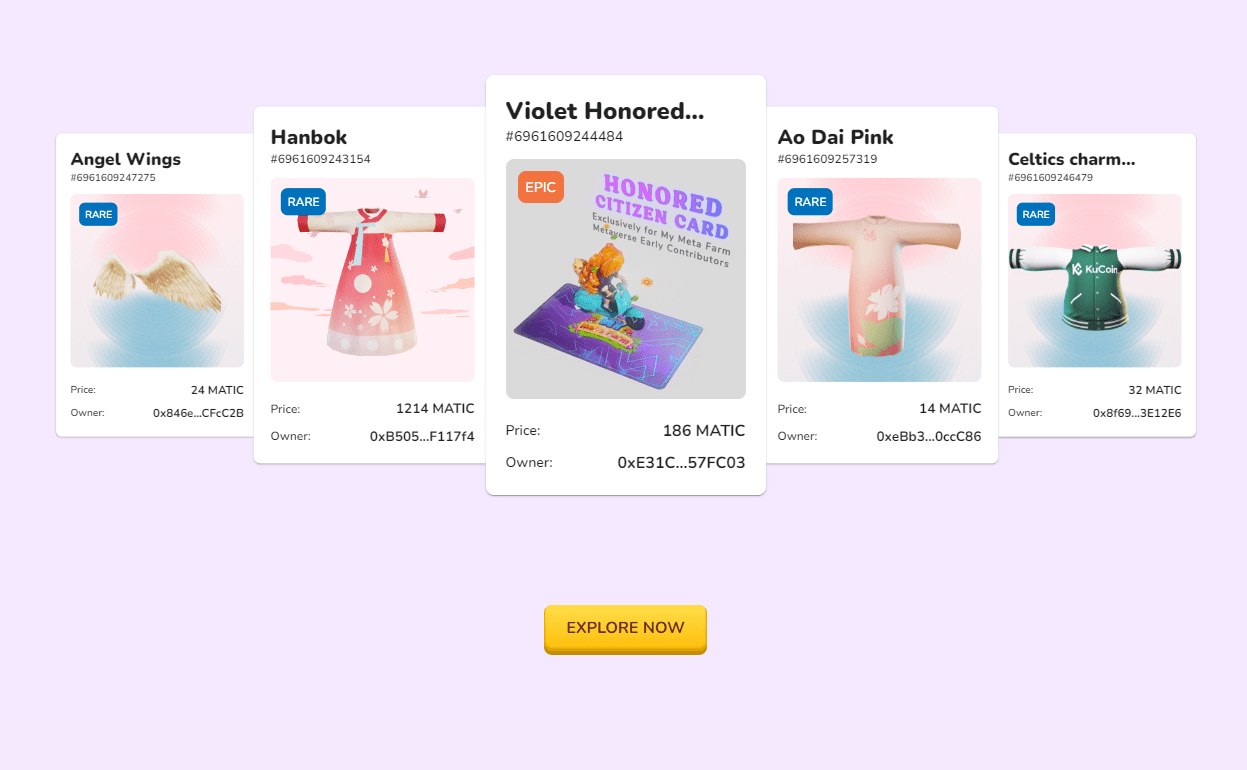This screenshot has width=1247, height=770.
Task: Click item ID #6961609244484
Action: pyautogui.click(x=564, y=136)
